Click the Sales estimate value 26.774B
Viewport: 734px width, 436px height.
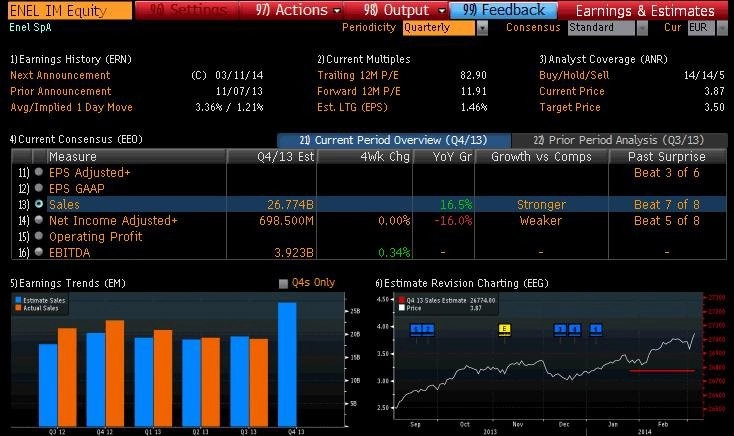click(x=290, y=205)
